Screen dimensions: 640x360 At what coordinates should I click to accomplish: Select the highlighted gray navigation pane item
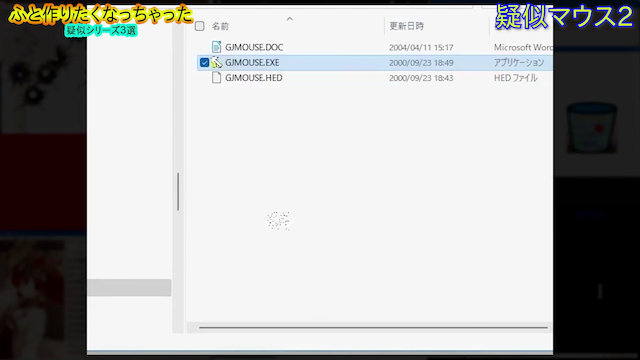point(129,288)
